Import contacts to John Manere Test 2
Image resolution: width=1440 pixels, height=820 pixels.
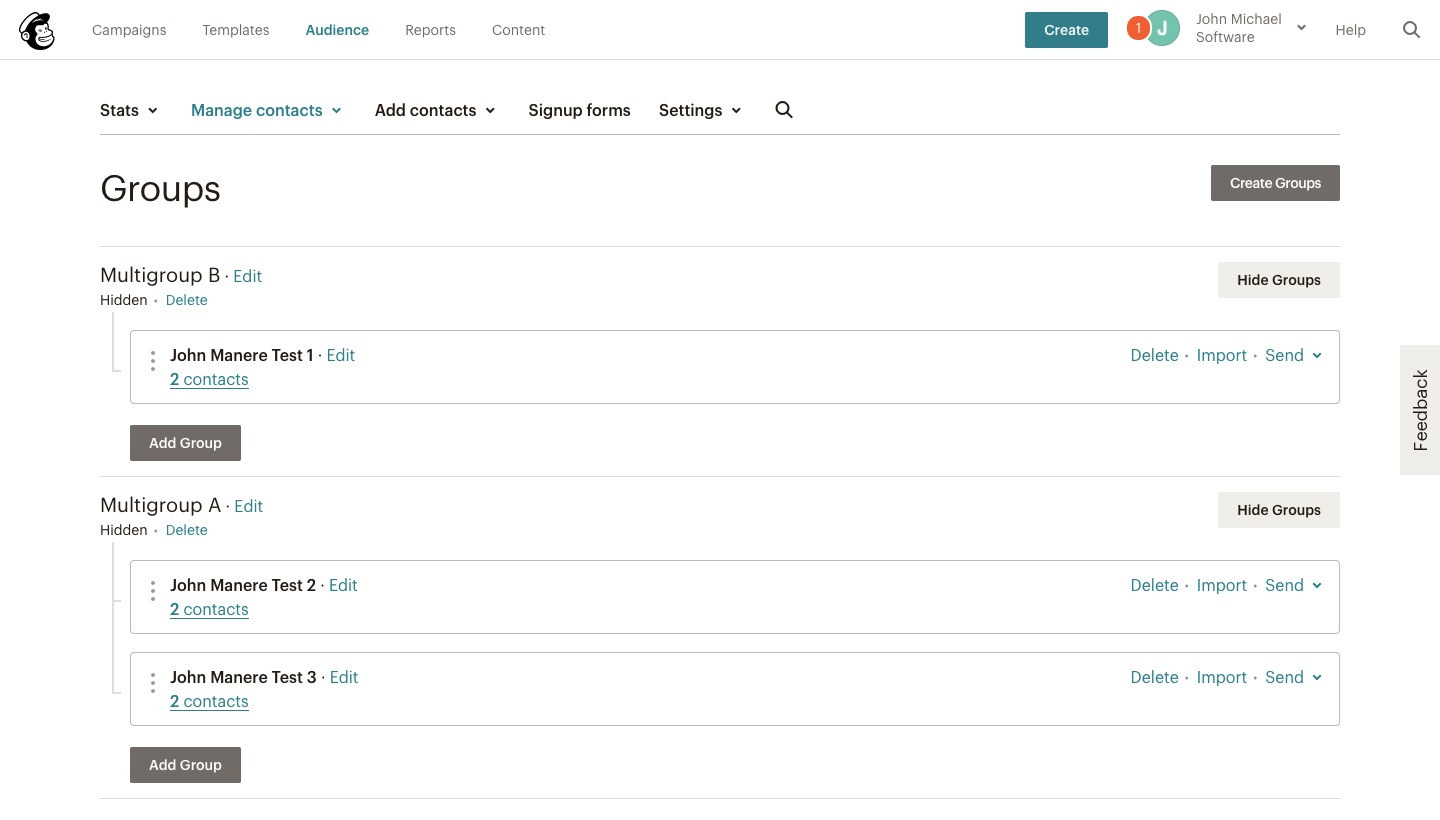pos(1221,585)
